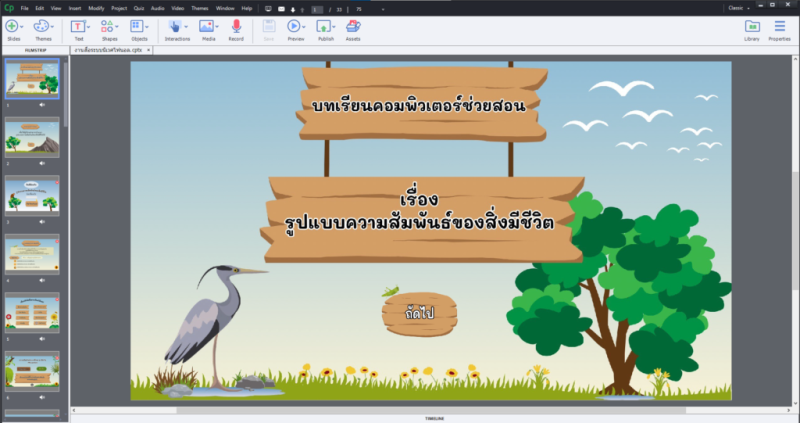Expand the Shapes dropdown
The height and width of the screenshot is (423, 800).
point(117,26)
